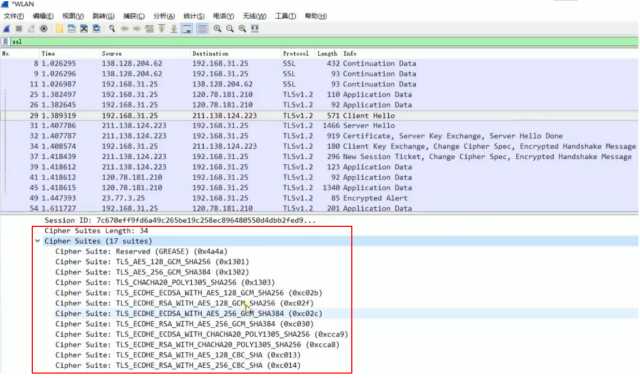Open the 编辑(E) menu

coord(43,16)
